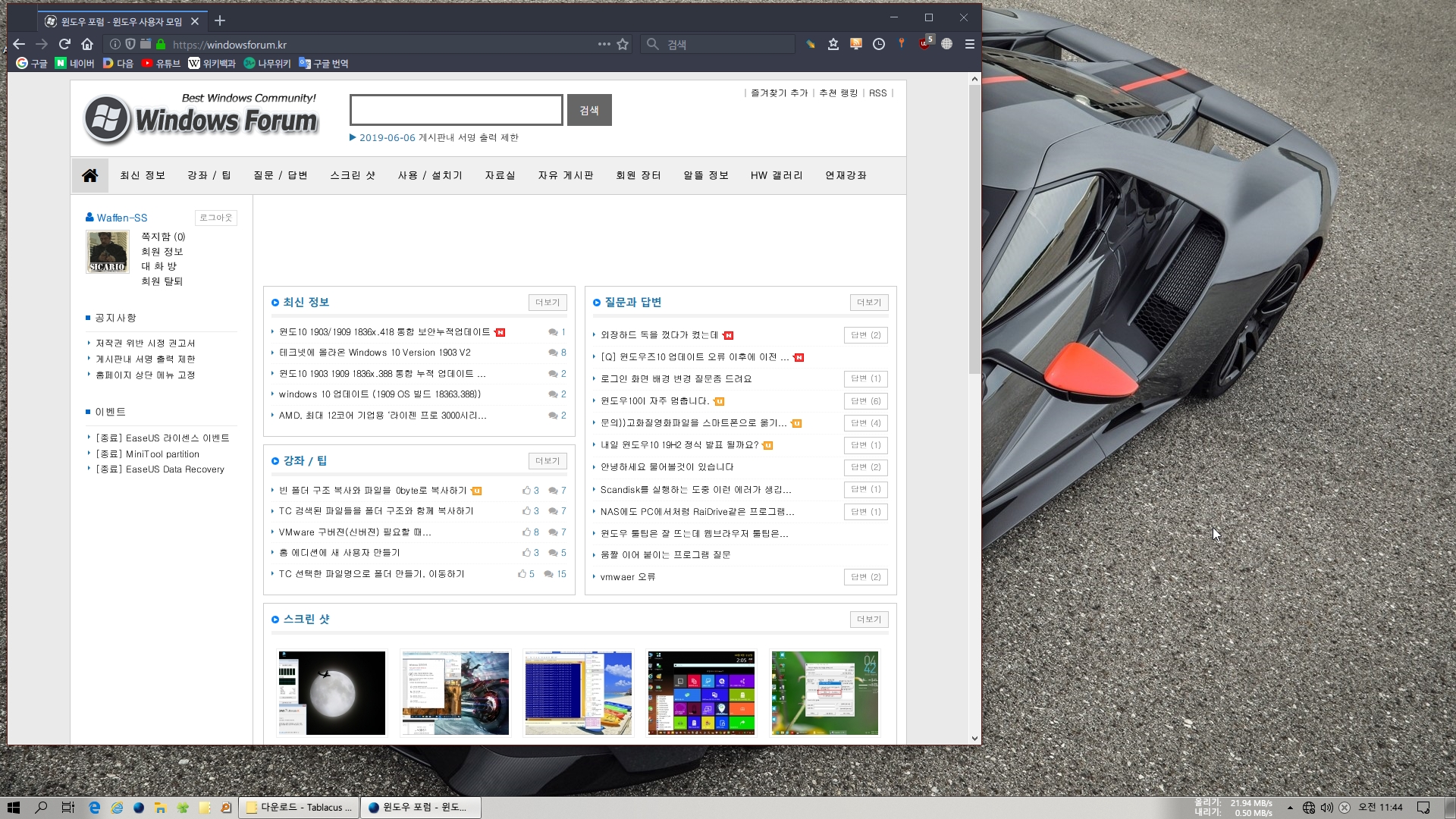Viewport: 1456px width, 819px height.
Task: Open the moon screenshot thumbnail
Action: point(331,693)
